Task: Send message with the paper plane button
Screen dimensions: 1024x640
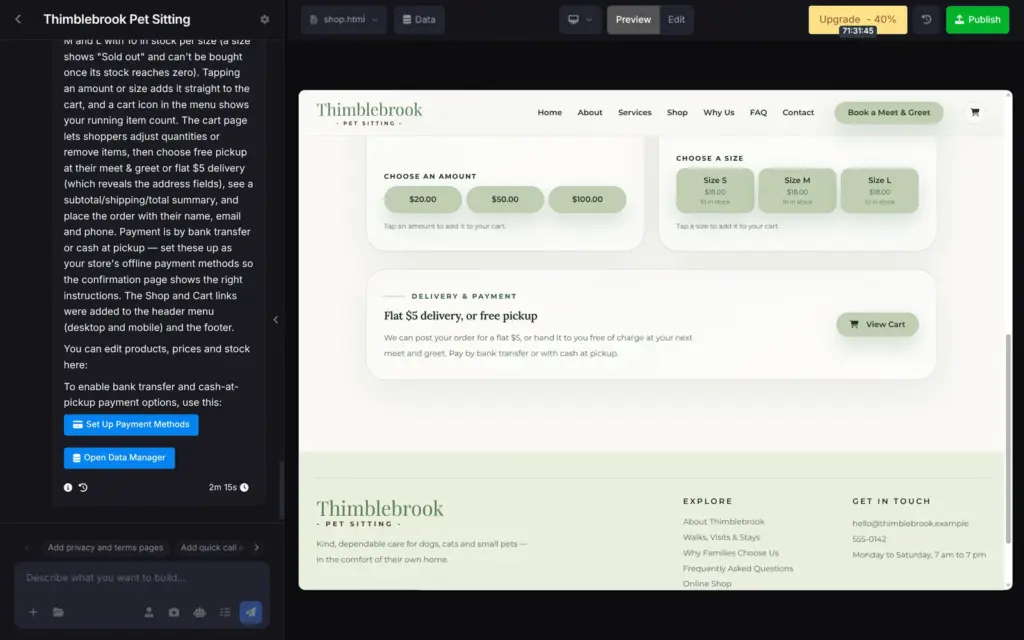Action: coord(251,612)
